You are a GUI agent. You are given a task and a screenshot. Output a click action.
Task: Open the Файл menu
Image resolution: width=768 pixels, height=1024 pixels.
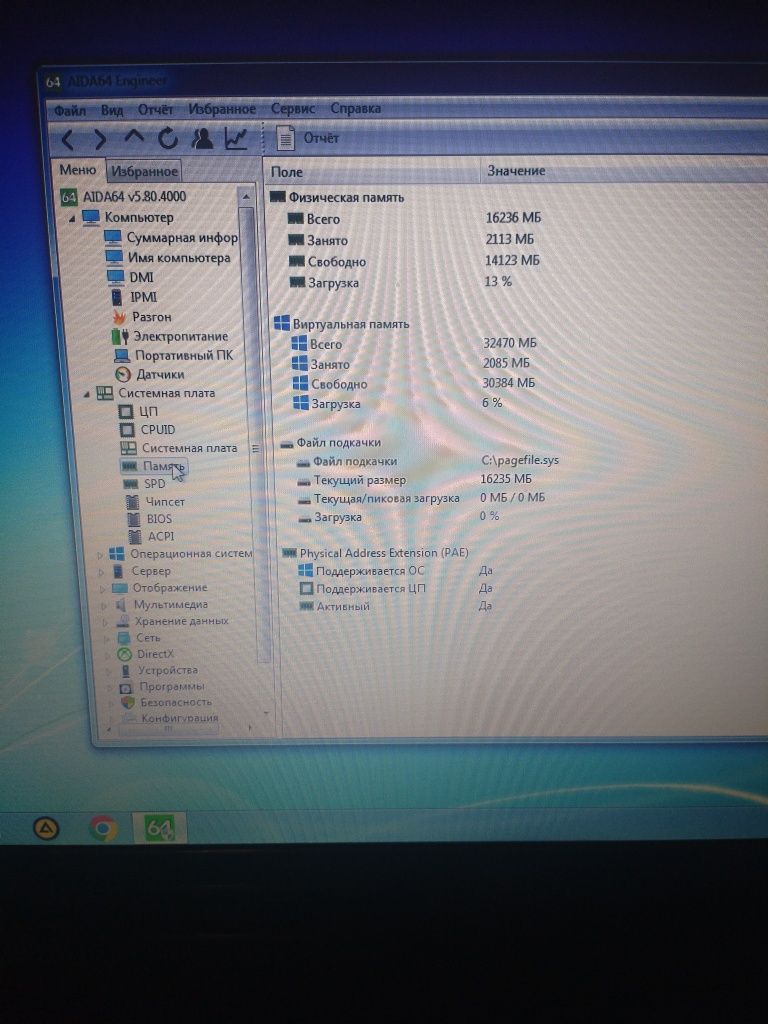[x=70, y=110]
